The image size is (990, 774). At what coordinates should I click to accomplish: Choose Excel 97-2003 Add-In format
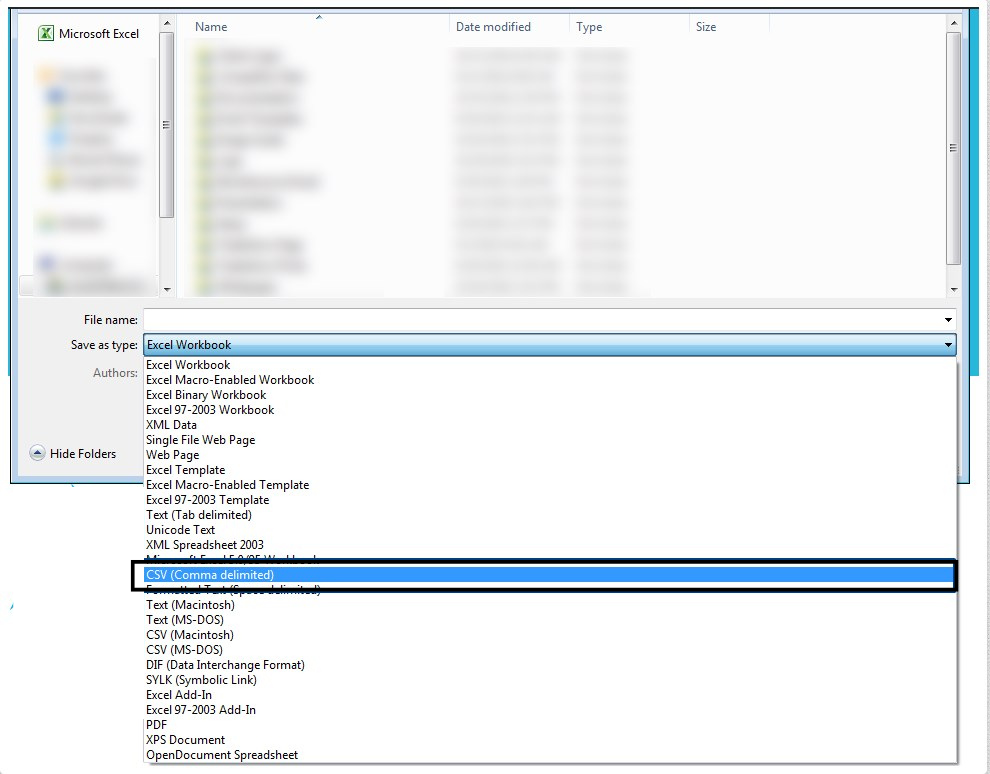coord(550,710)
